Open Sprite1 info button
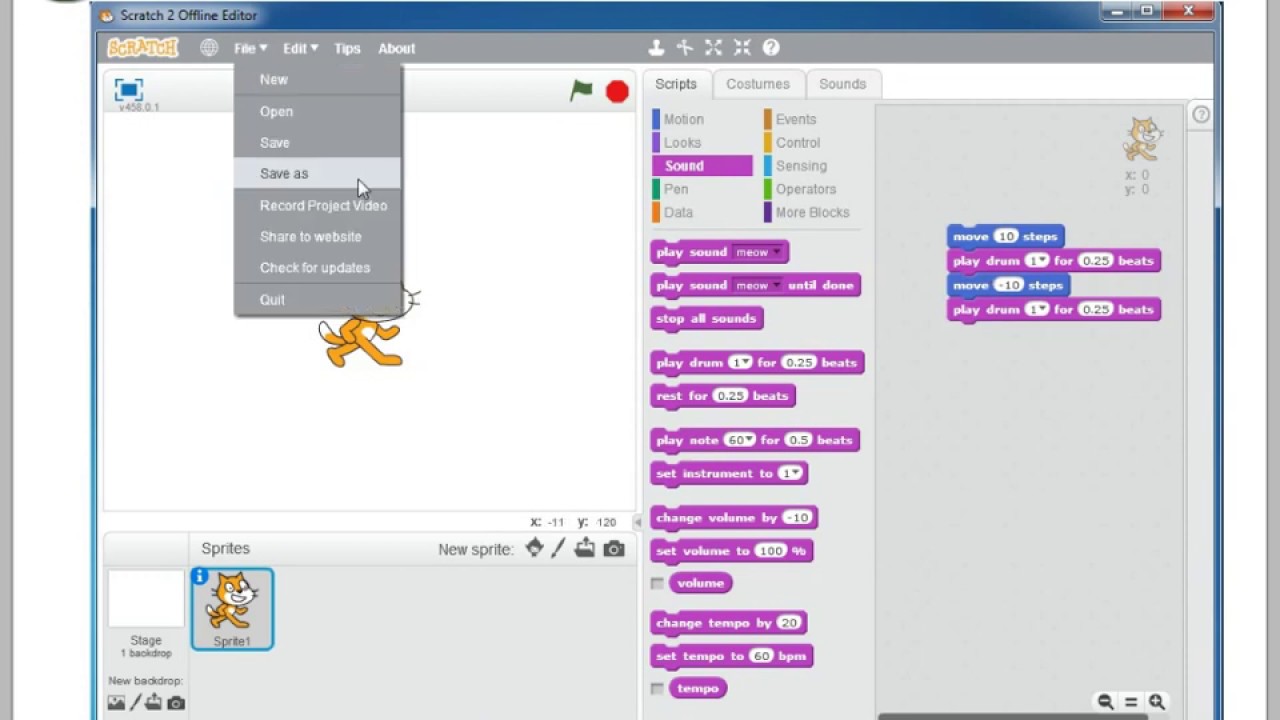Screen dimensions: 1280x720 pyautogui.click(x=200, y=576)
